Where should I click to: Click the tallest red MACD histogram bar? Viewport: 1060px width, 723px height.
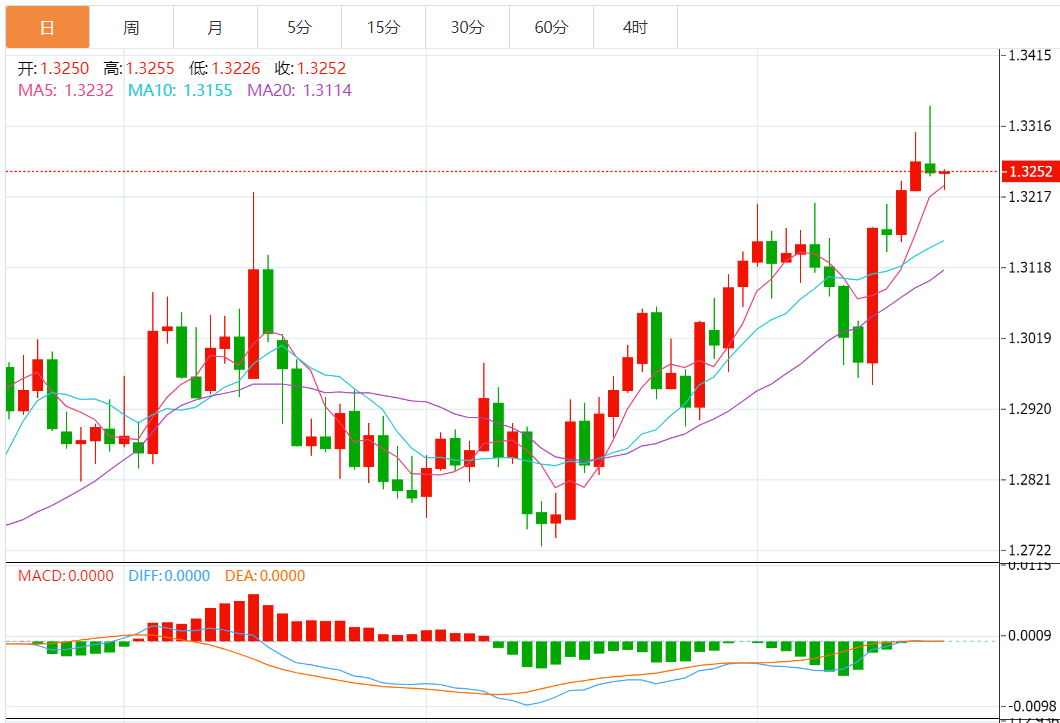[x=254, y=617]
